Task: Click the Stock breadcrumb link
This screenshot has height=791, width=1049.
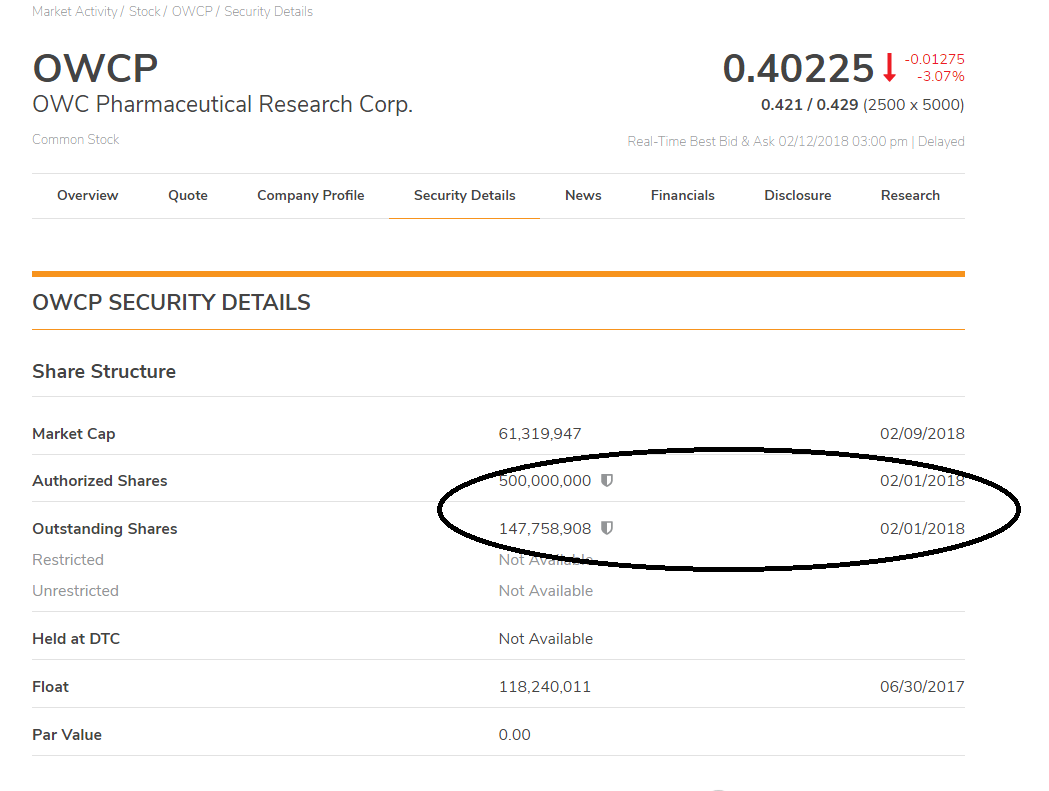Action: pyautogui.click(x=145, y=11)
